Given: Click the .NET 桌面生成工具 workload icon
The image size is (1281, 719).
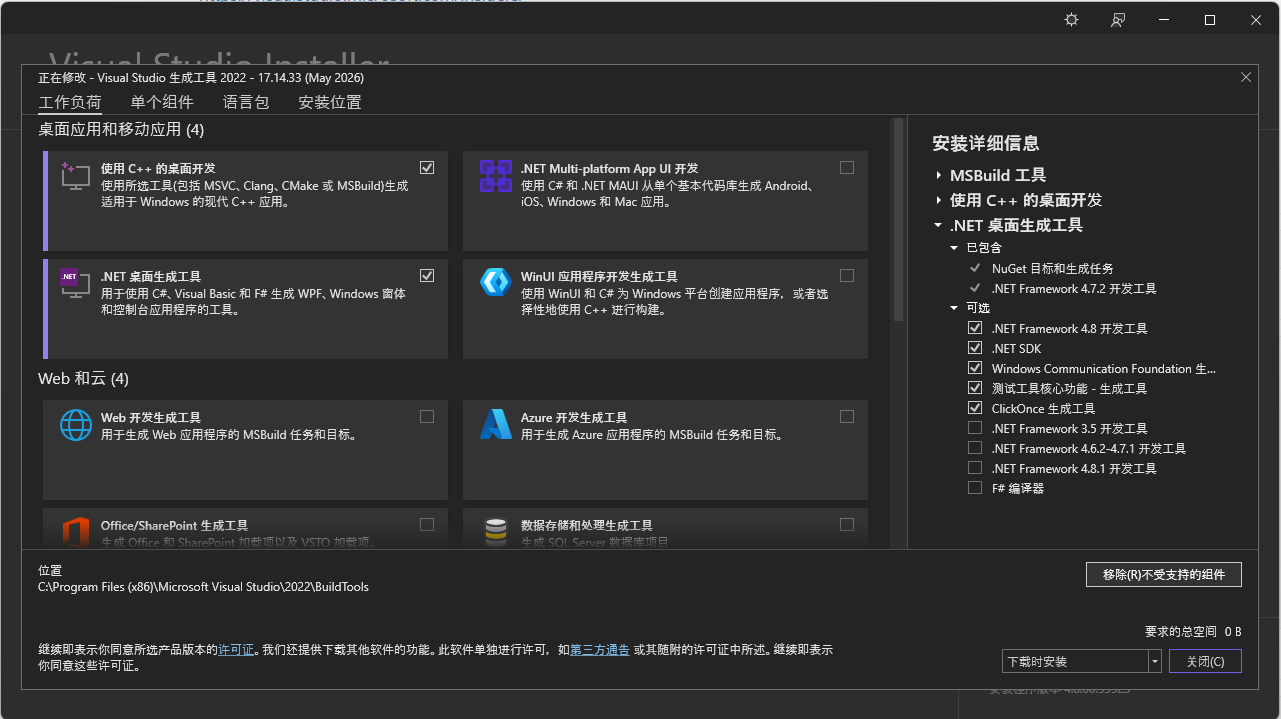Looking at the screenshot, I should (x=75, y=284).
